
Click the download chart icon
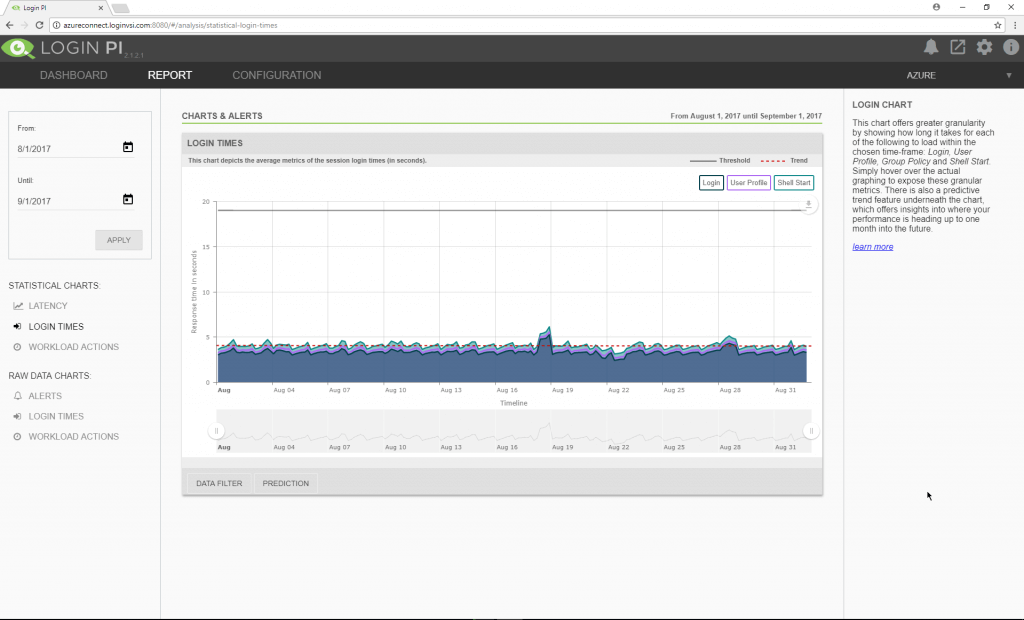pos(808,204)
